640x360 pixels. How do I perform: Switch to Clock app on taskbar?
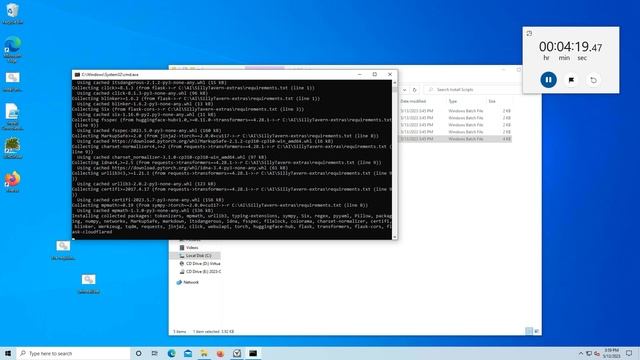[237, 353]
